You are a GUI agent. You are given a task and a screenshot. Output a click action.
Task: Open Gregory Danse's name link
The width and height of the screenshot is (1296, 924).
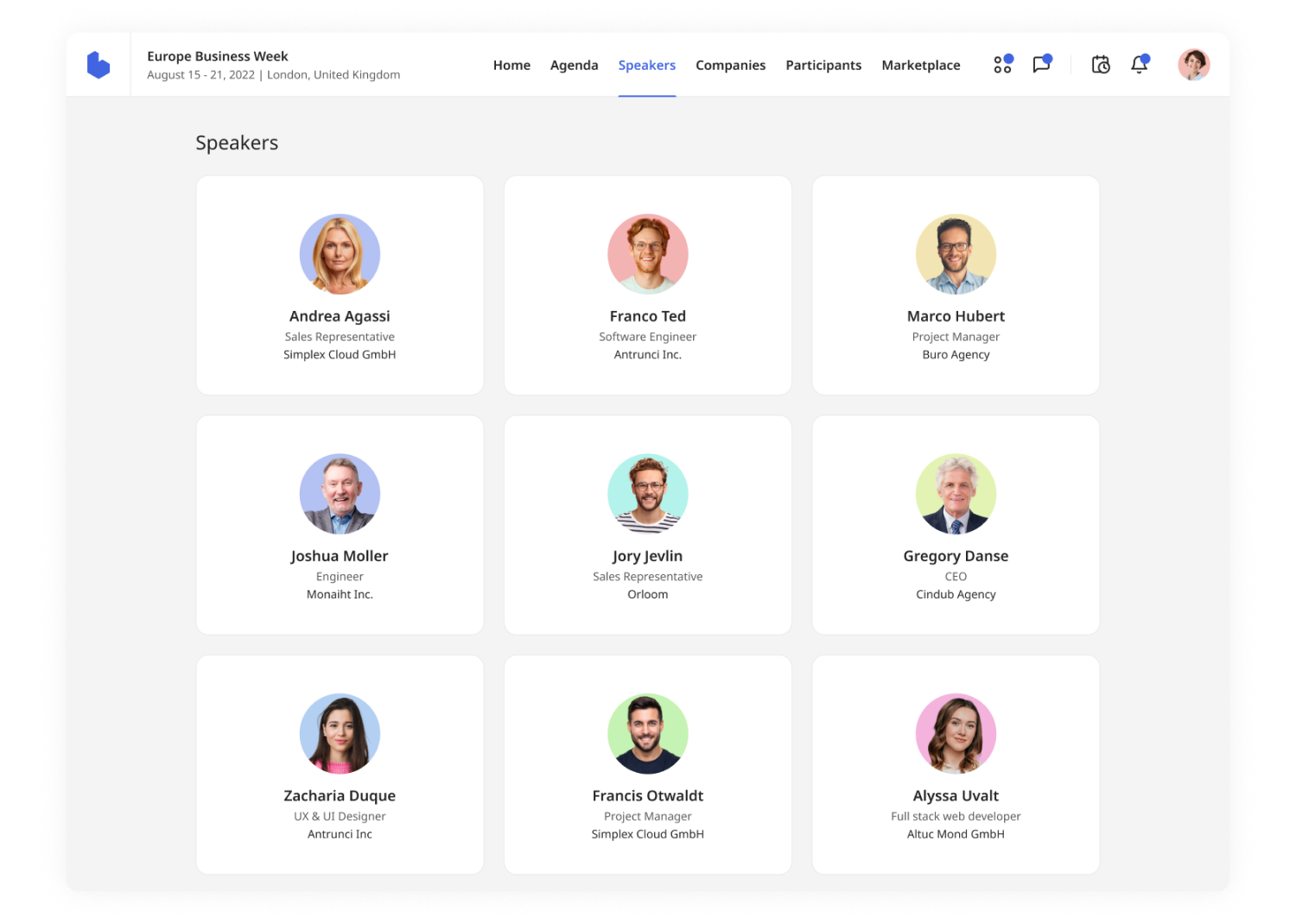tap(956, 556)
